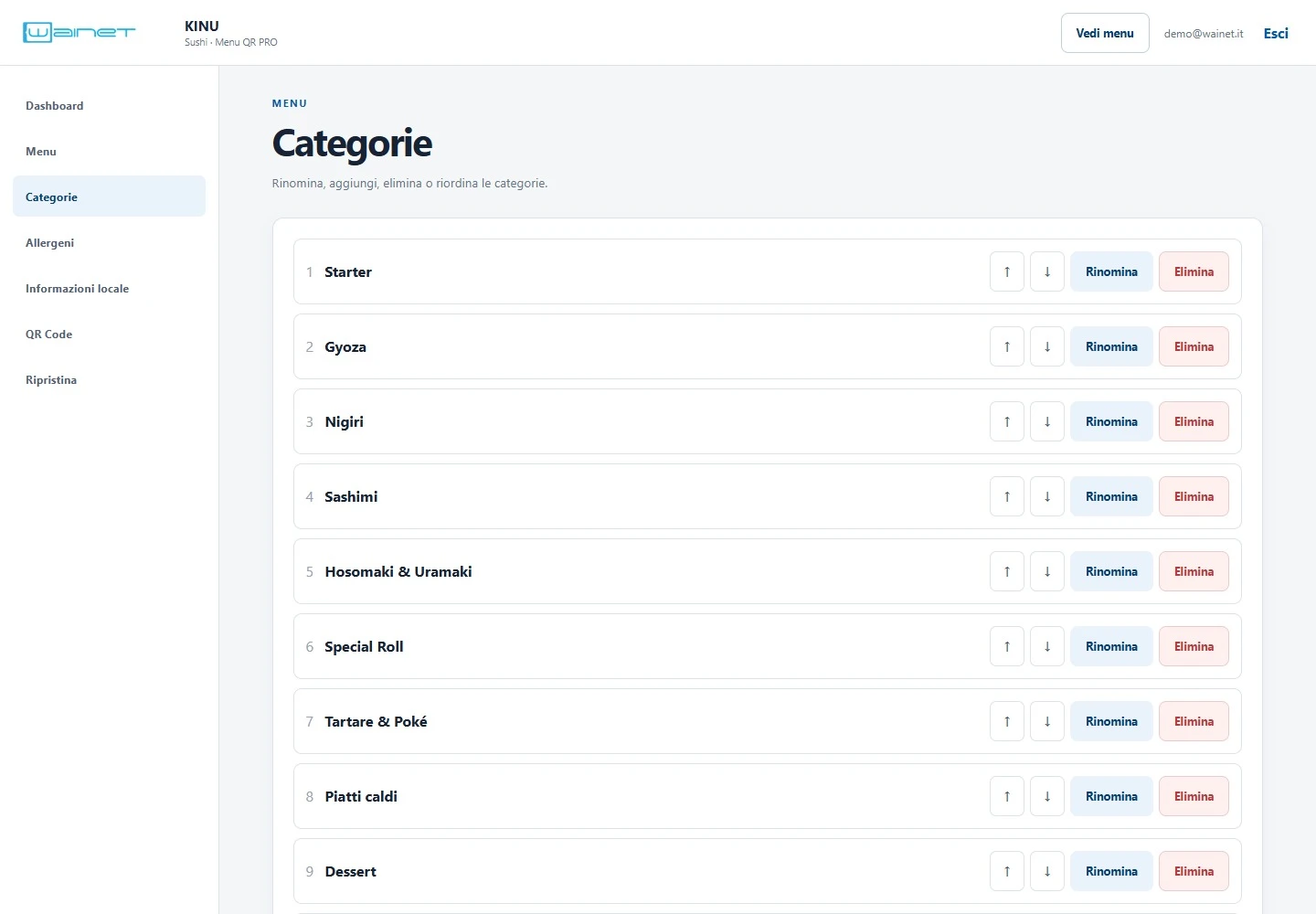This screenshot has height=914, width=1316.
Task: Click Rinomina for Hosomaki & Uramaki
Action: (x=1111, y=571)
